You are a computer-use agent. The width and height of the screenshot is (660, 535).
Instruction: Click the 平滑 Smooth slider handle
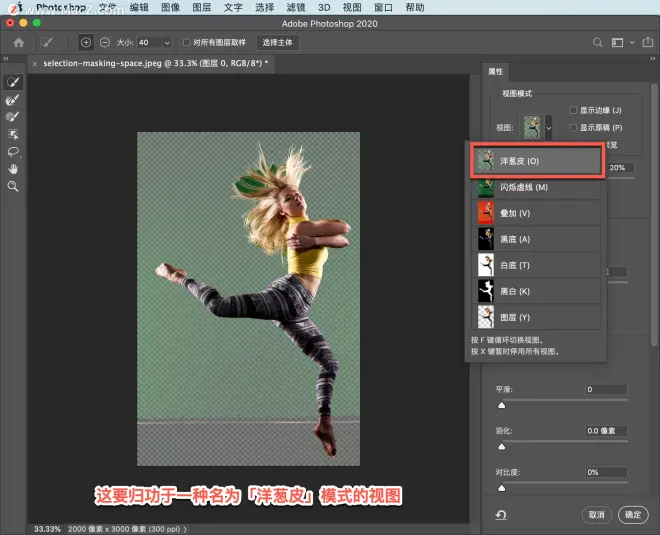(501, 405)
